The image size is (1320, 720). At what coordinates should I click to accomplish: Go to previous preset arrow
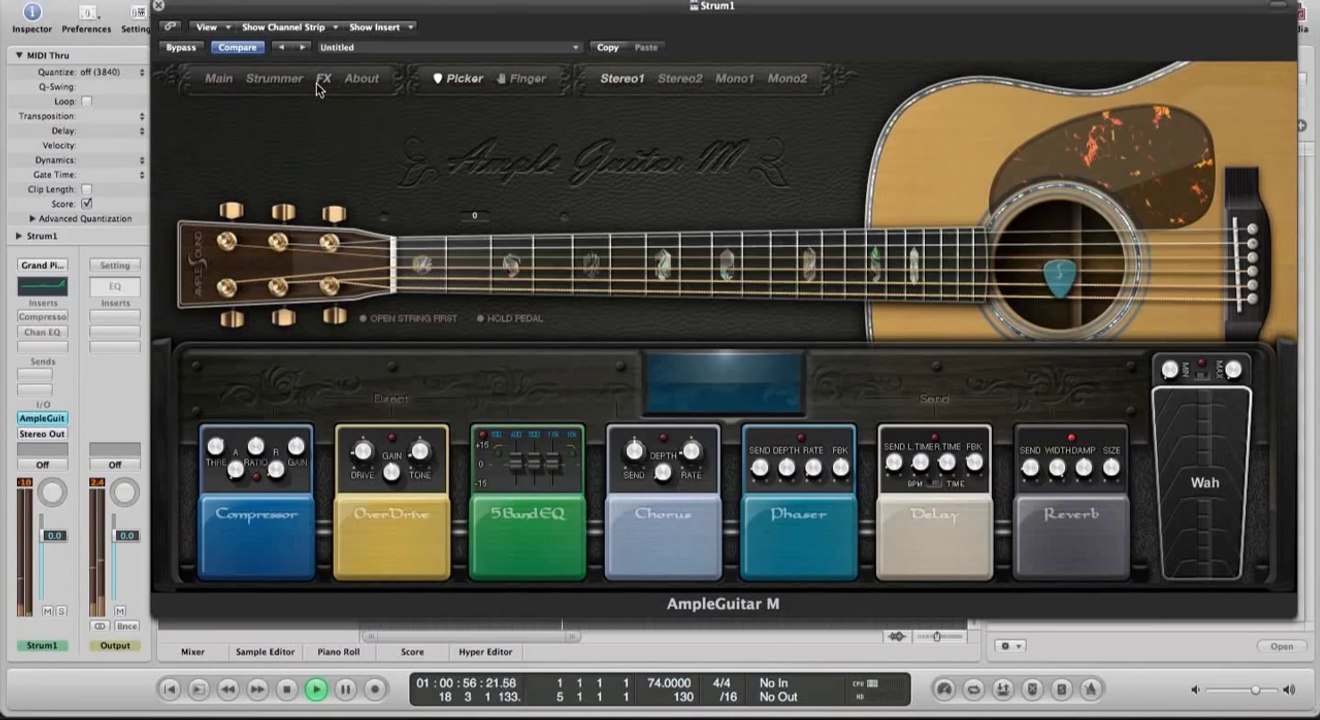(281, 47)
